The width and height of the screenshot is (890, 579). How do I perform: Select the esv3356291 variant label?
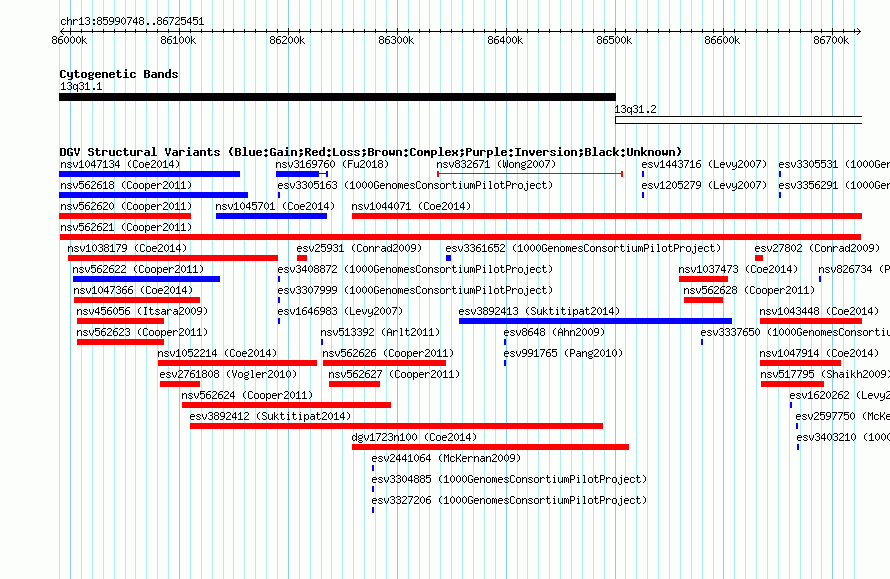tap(834, 185)
